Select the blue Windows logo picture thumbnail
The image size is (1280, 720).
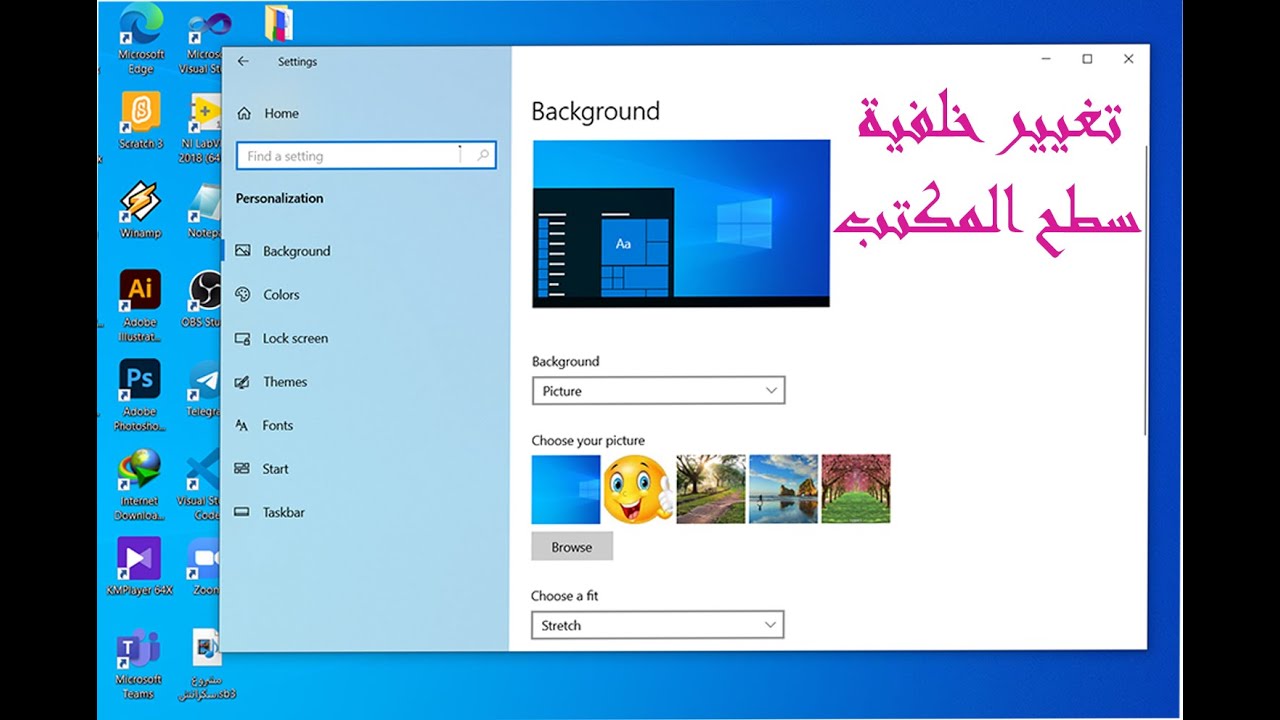[x=566, y=489]
